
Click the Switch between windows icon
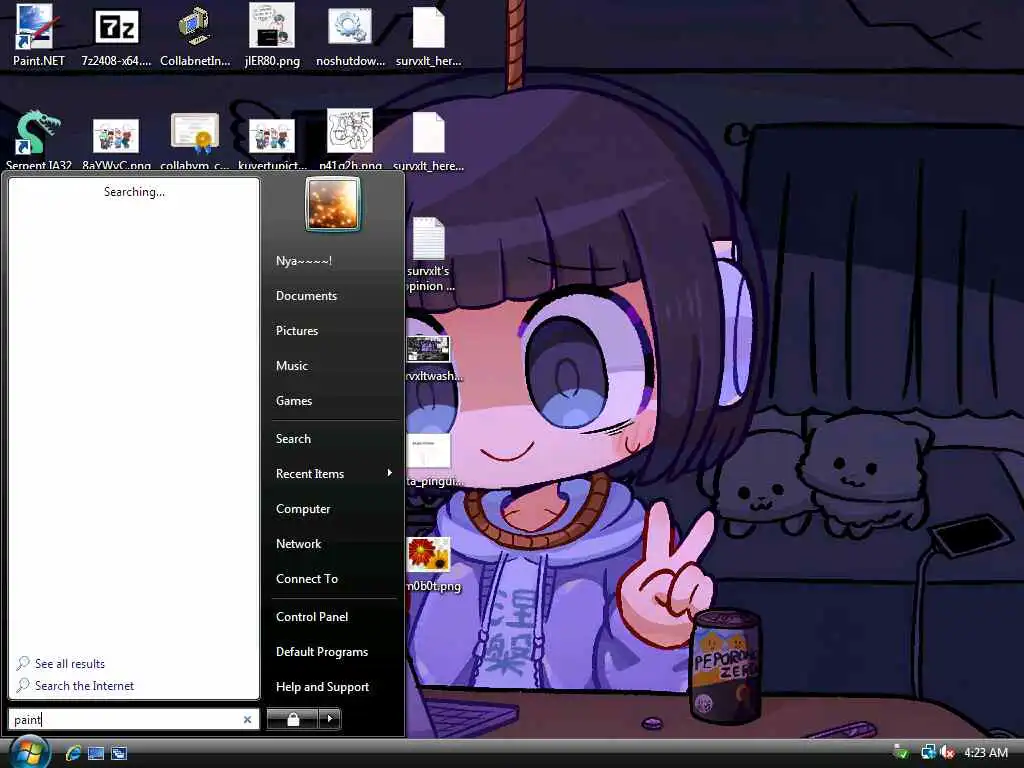pyautogui.click(x=119, y=753)
